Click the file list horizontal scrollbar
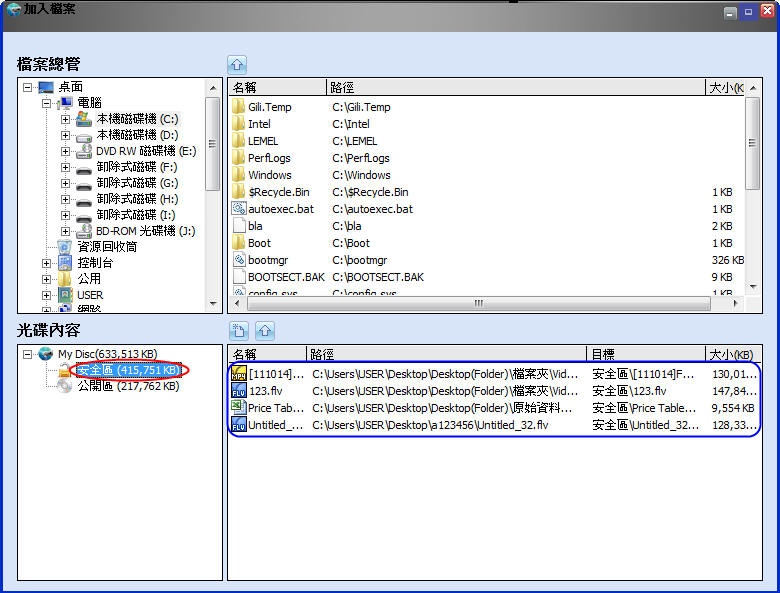The height and width of the screenshot is (593, 780). point(480,304)
